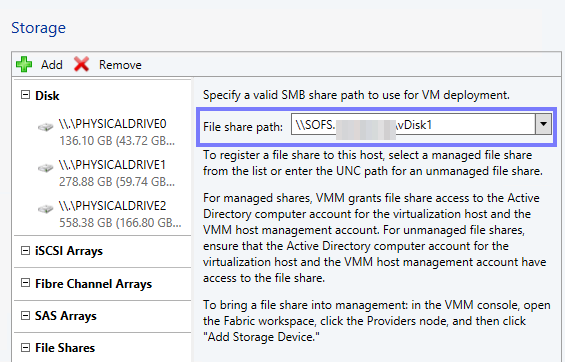The height and width of the screenshot is (362, 565).
Task: Select the File Shares heading
Action: point(65,348)
